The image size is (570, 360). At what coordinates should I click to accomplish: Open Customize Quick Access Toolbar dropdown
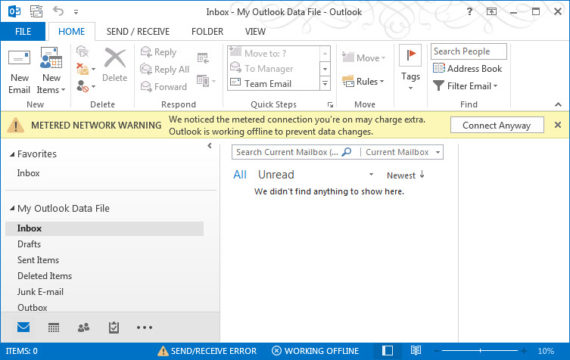(x=76, y=12)
